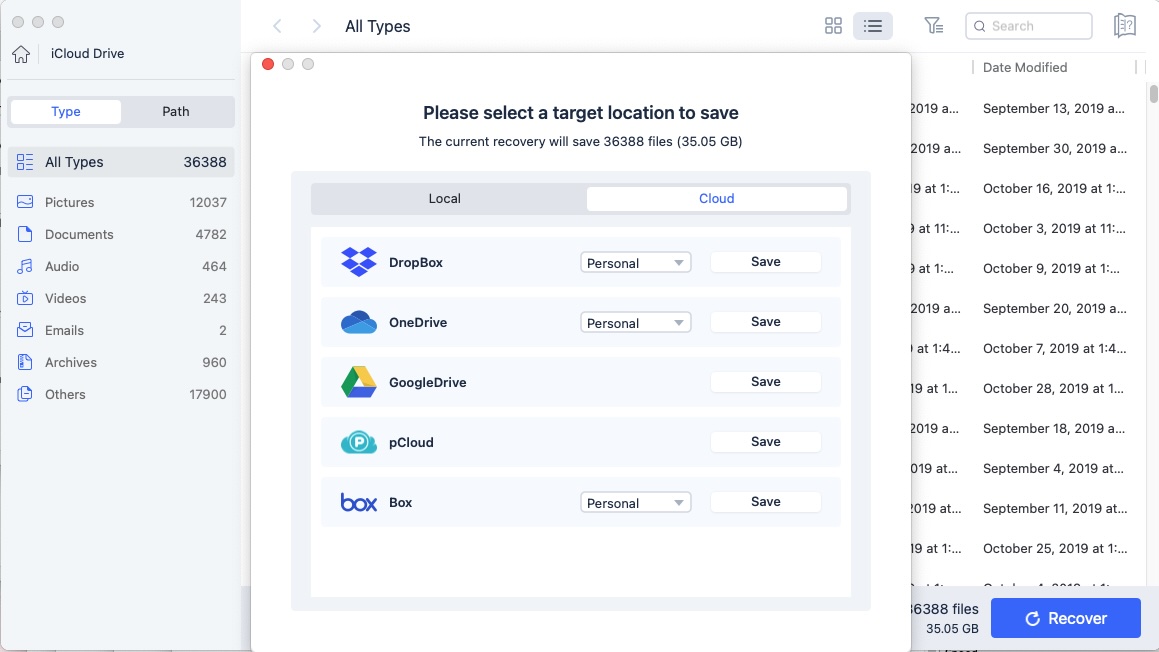1159x652 pixels.
Task: Select the Type tab in the sidebar
Action: tap(64, 111)
